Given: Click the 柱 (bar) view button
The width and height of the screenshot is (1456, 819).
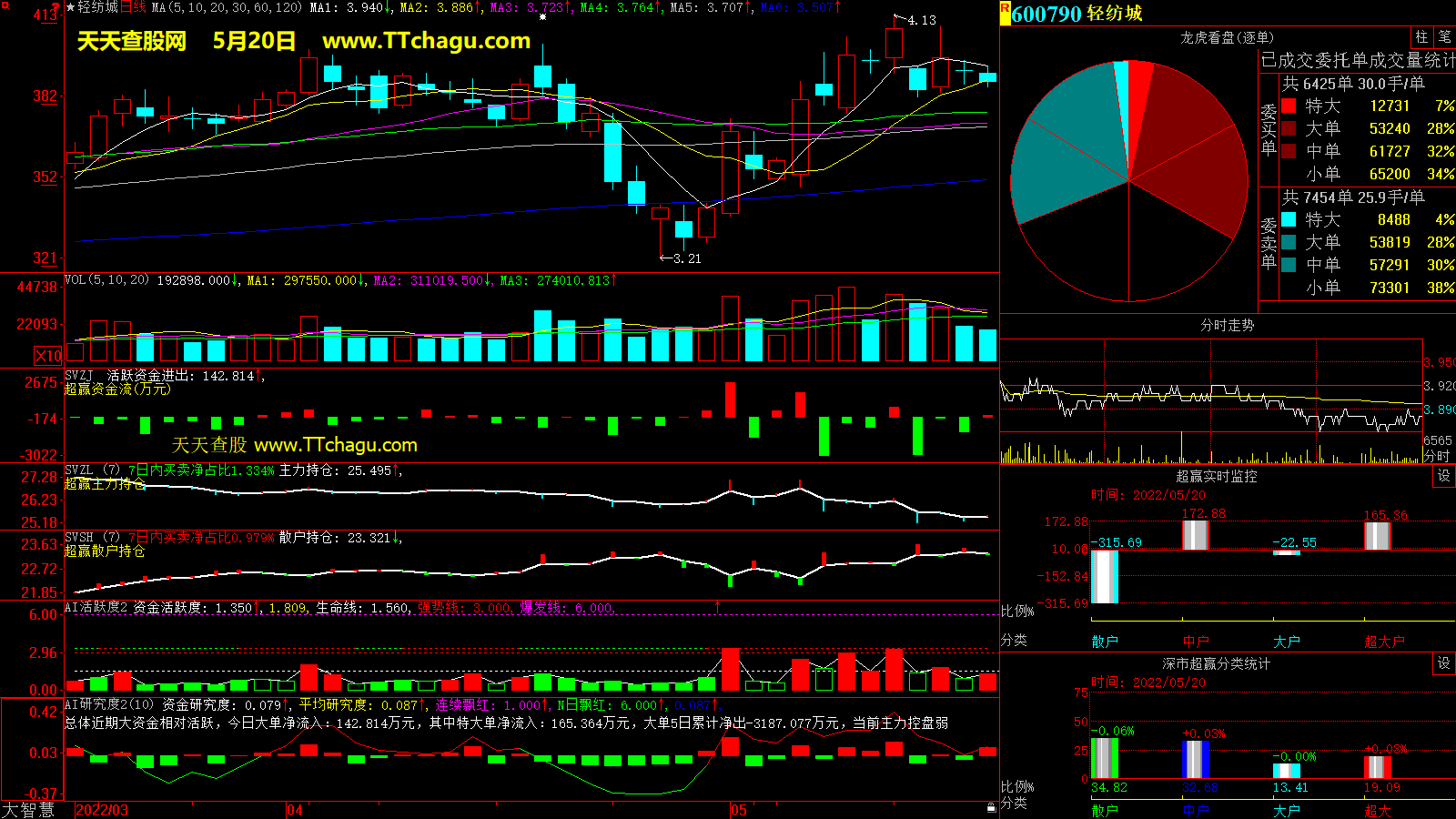Looking at the screenshot, I should tap(1421, 37).
